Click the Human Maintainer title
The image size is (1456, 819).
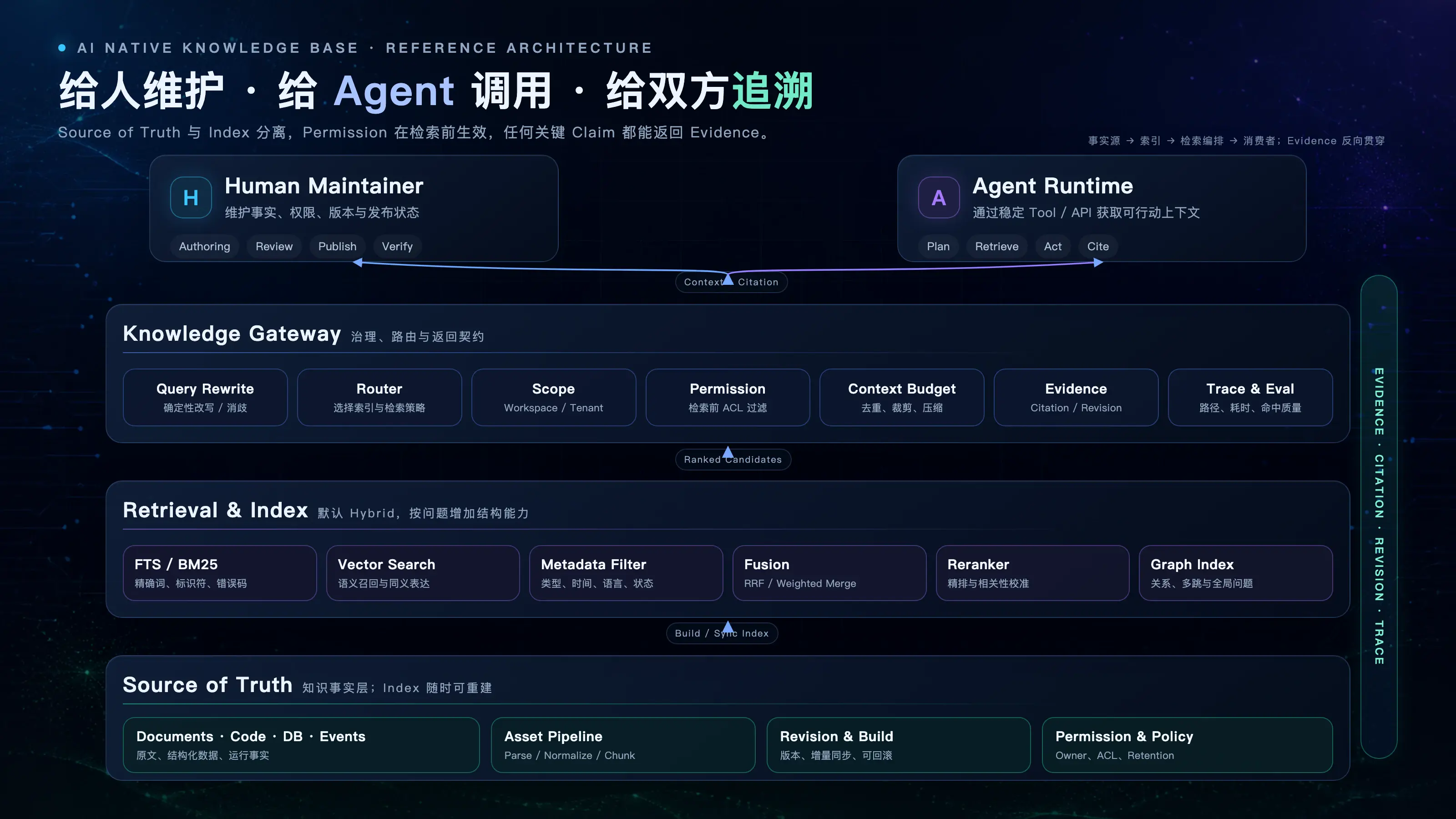pyautogui.click(x=324, y=186)
